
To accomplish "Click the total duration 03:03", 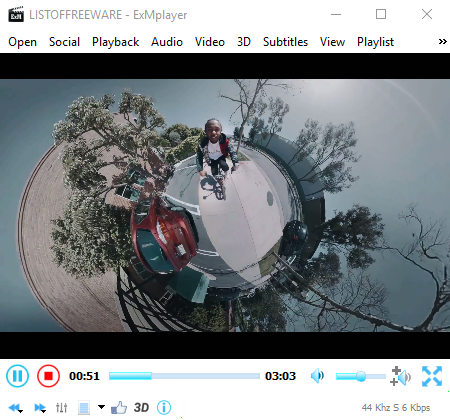I will pos(280,376).
